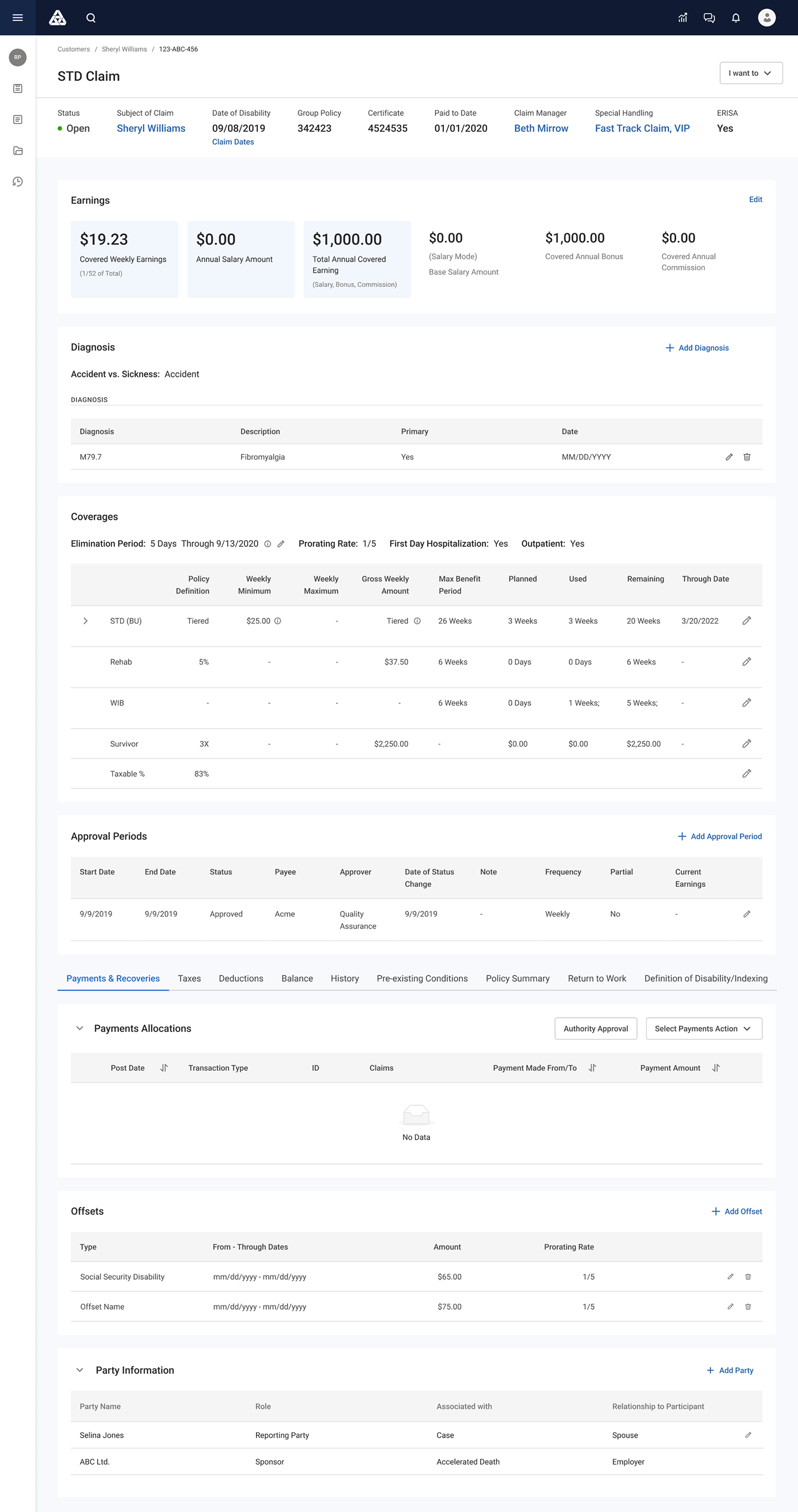
Task: Show Elimination Period info tooltip
Action: pyautogui.click(x=267, y=544)
